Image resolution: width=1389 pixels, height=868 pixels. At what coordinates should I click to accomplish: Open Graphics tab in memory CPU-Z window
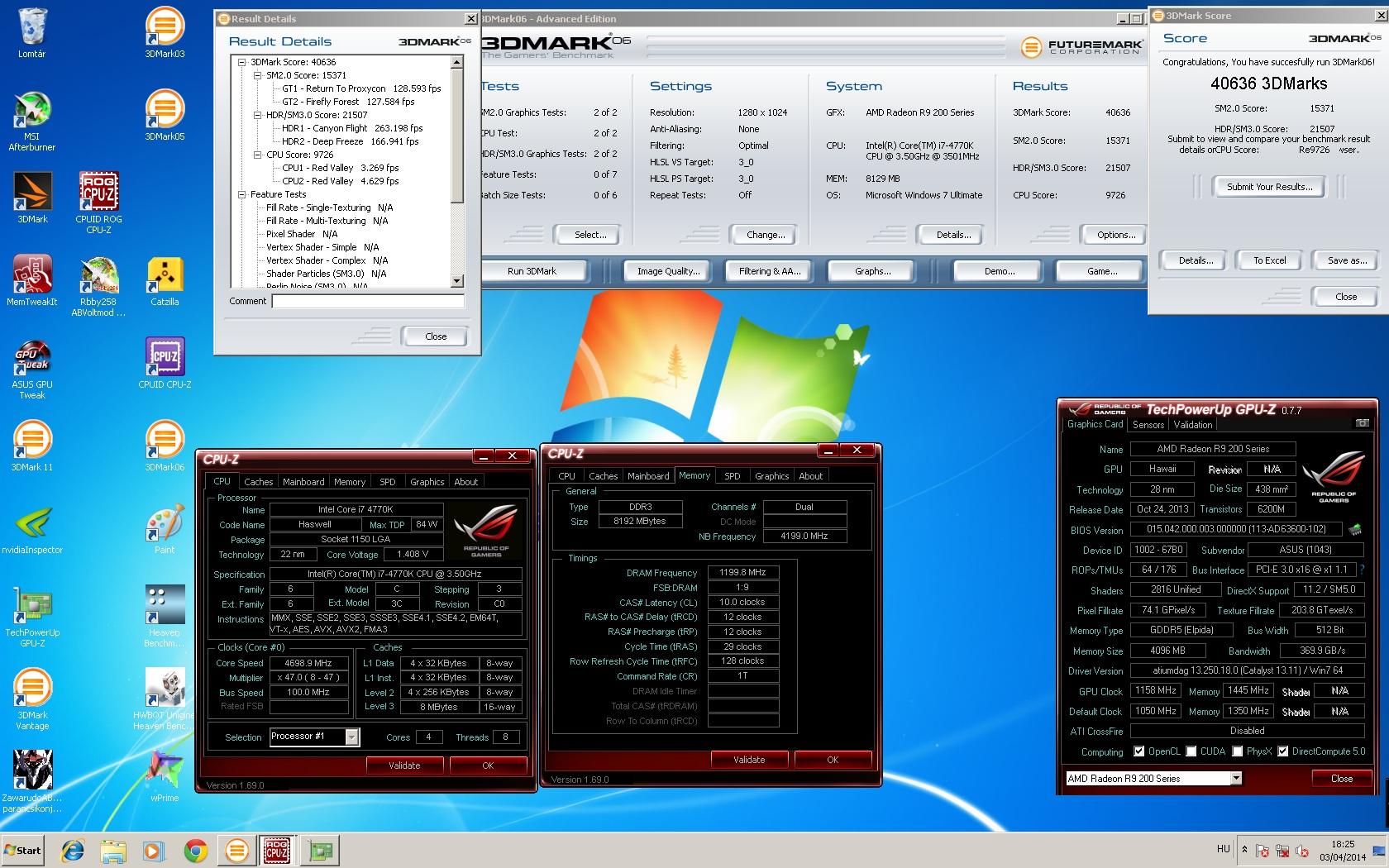[772, 475]
